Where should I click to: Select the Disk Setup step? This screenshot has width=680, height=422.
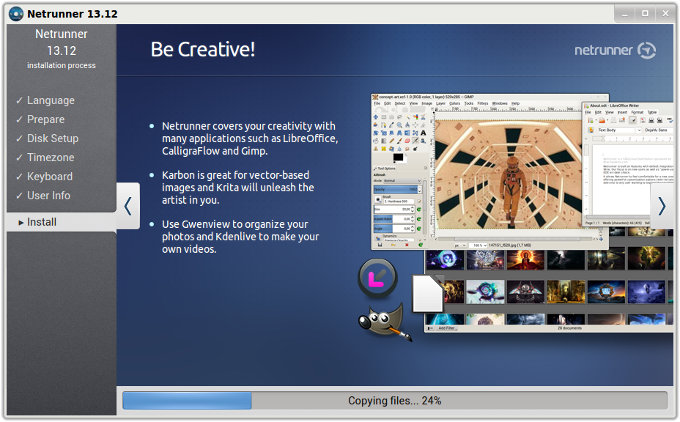coord(52,138)
